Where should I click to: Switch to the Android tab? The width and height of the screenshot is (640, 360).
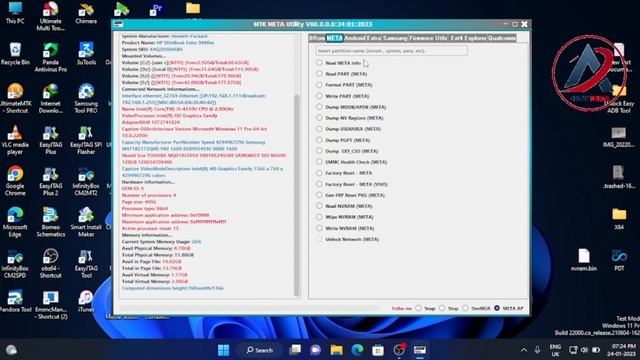[x=355, y=38]
